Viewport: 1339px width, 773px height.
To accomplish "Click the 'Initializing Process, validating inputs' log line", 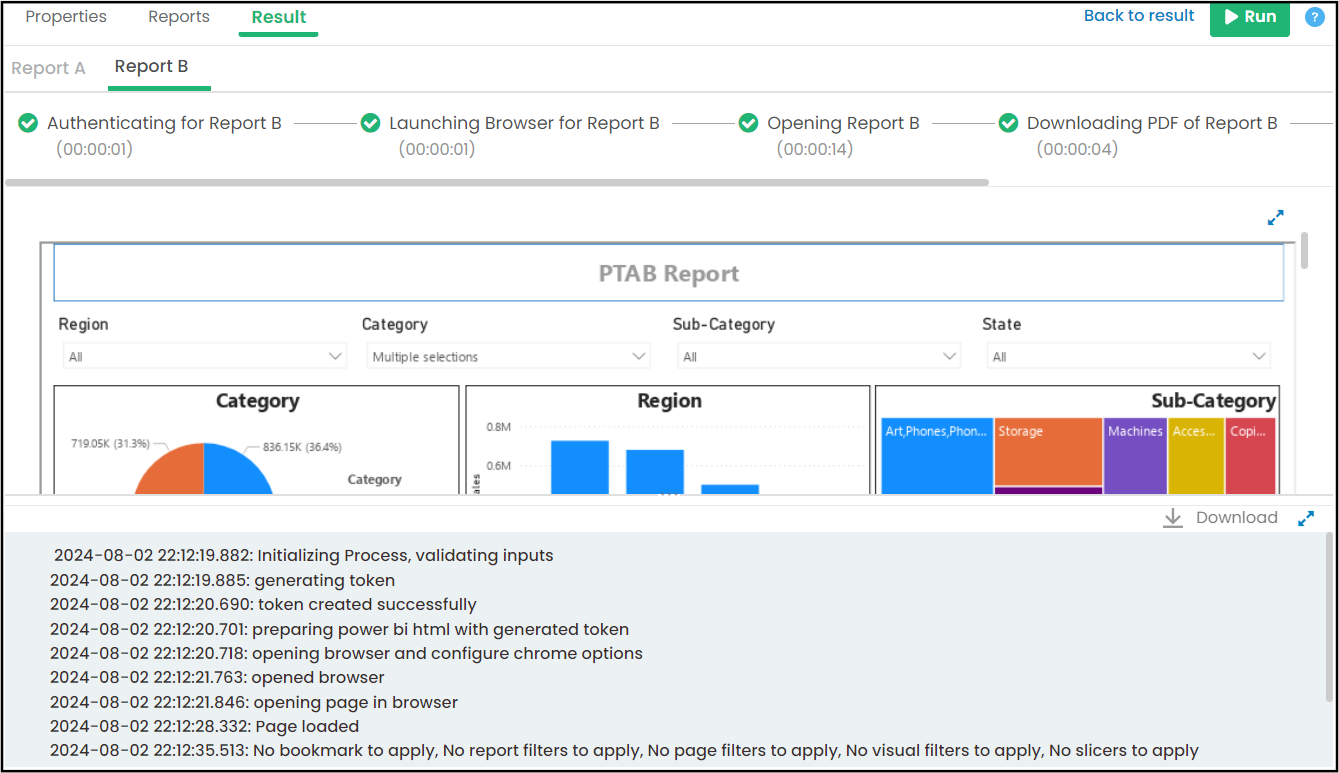I will 303,556.
